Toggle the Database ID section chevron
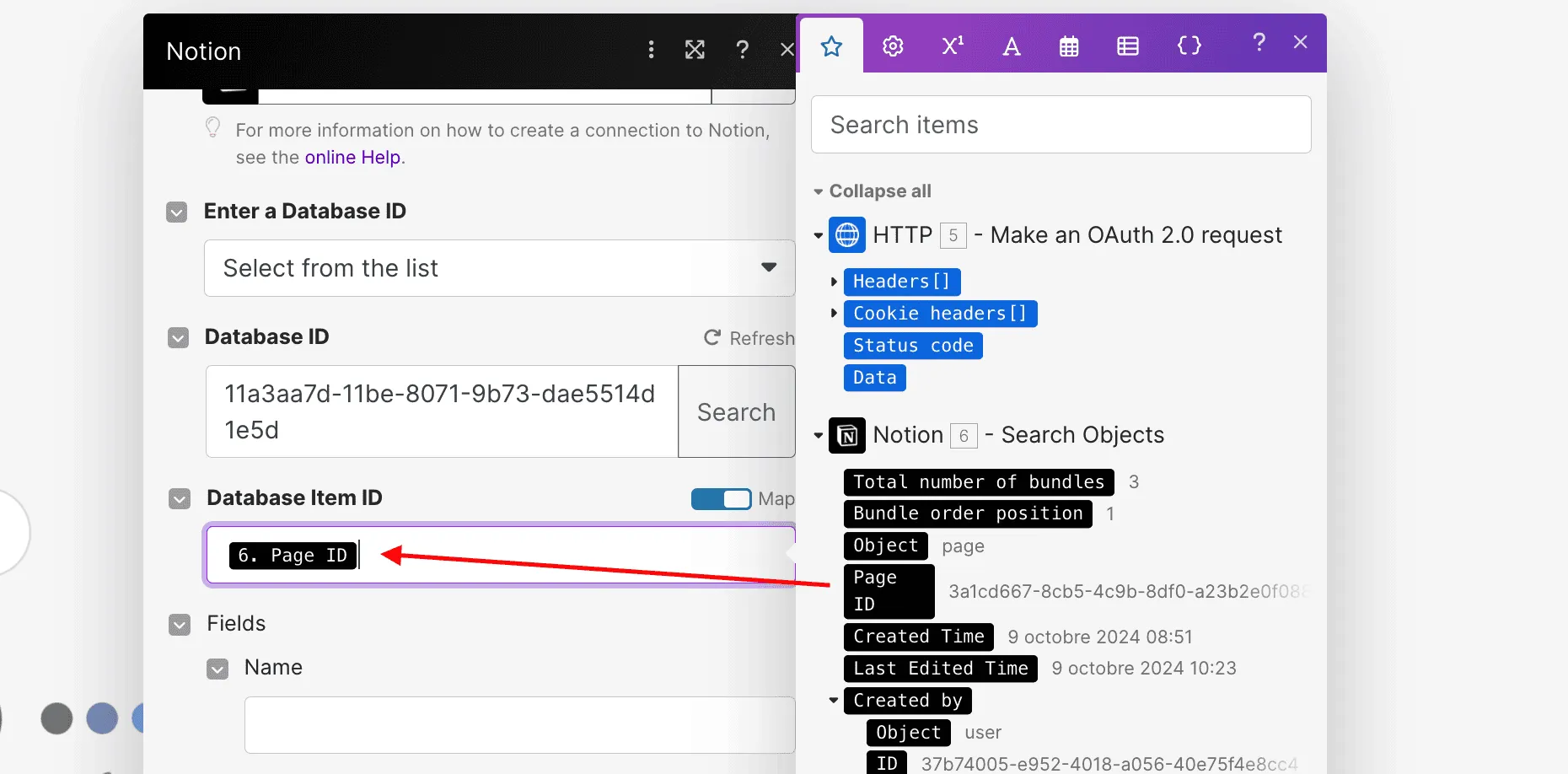The width and height of the screenshot is (1568, 774). 178,338
